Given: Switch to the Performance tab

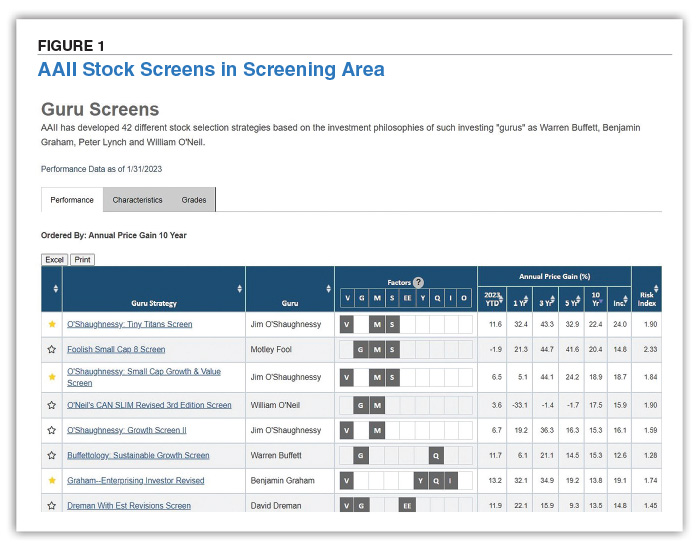Looking at the screenshot, I should coord(72,200).
